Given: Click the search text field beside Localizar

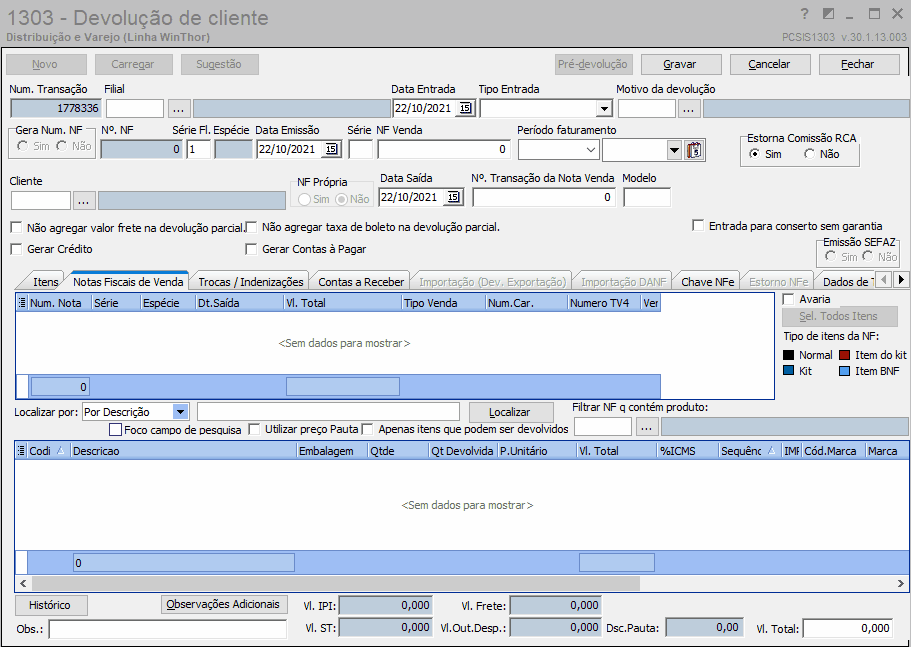Looking at the screenshot, I should tap(328, 412).
